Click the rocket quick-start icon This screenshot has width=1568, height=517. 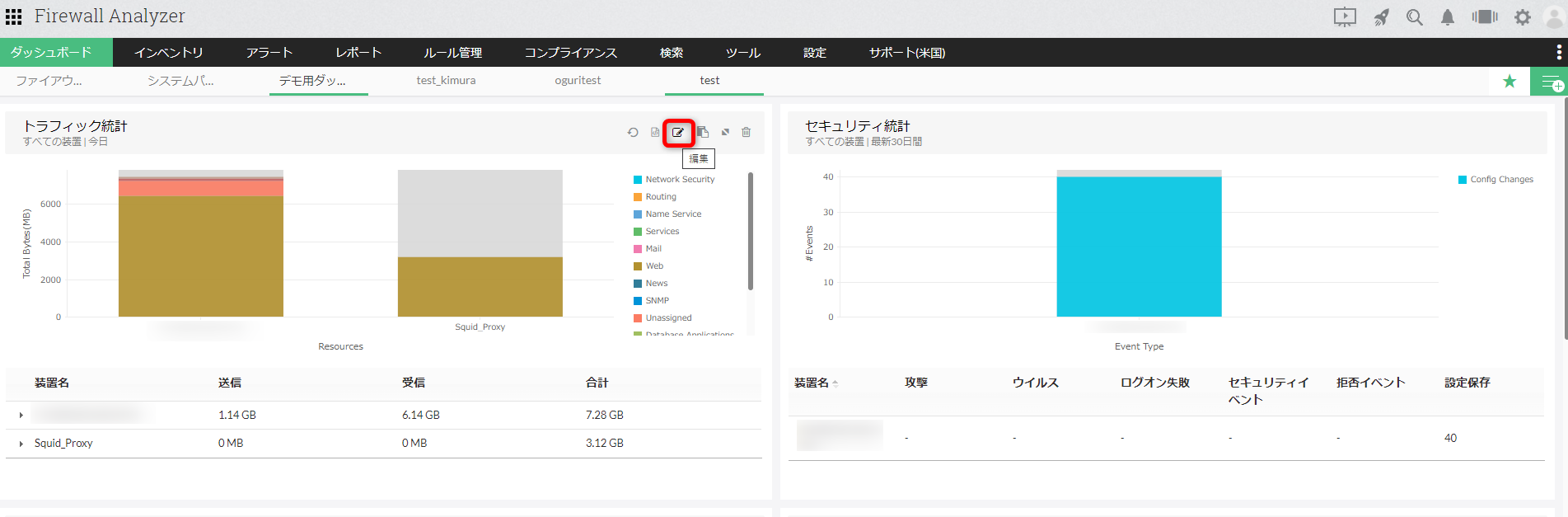point(1382,17)
